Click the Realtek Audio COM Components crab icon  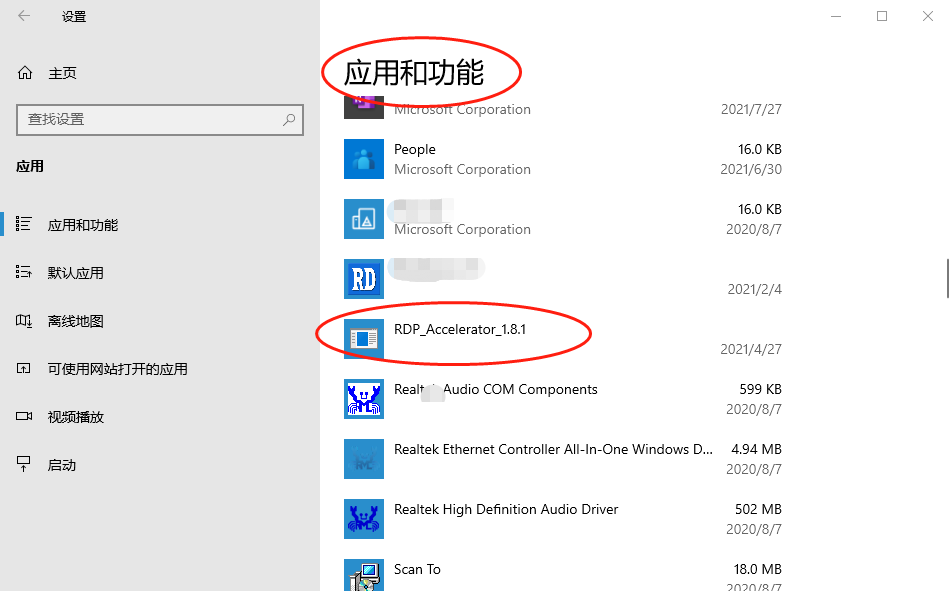click(x=364, y=399)
